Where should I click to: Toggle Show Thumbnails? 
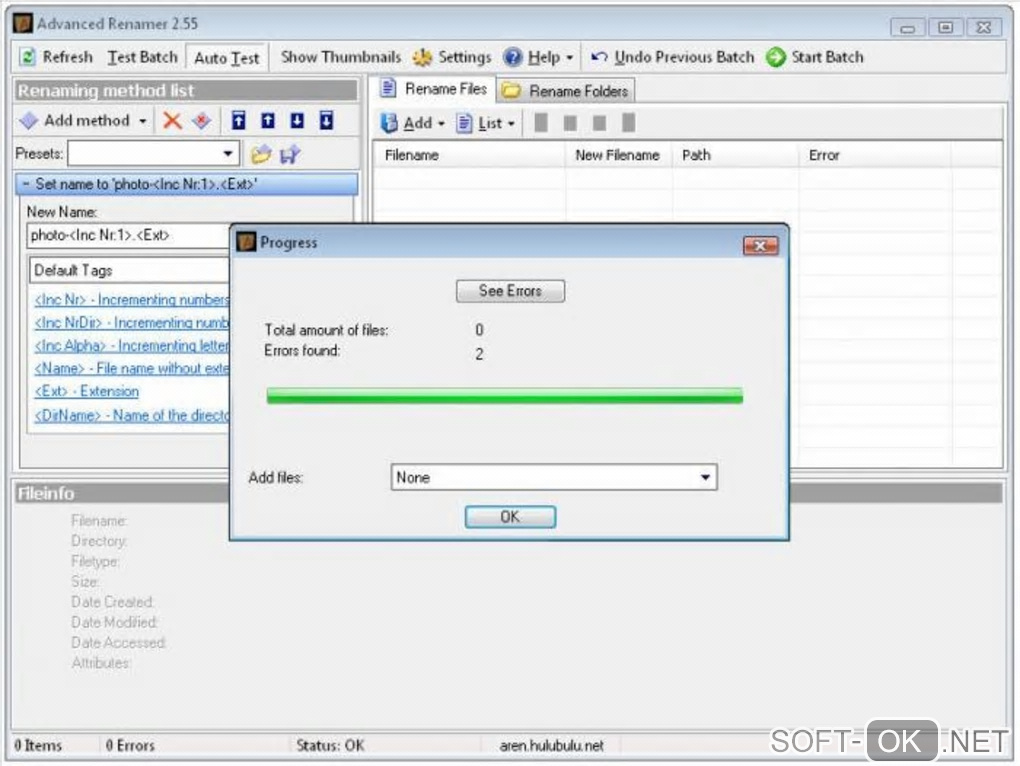pos(341,57)
